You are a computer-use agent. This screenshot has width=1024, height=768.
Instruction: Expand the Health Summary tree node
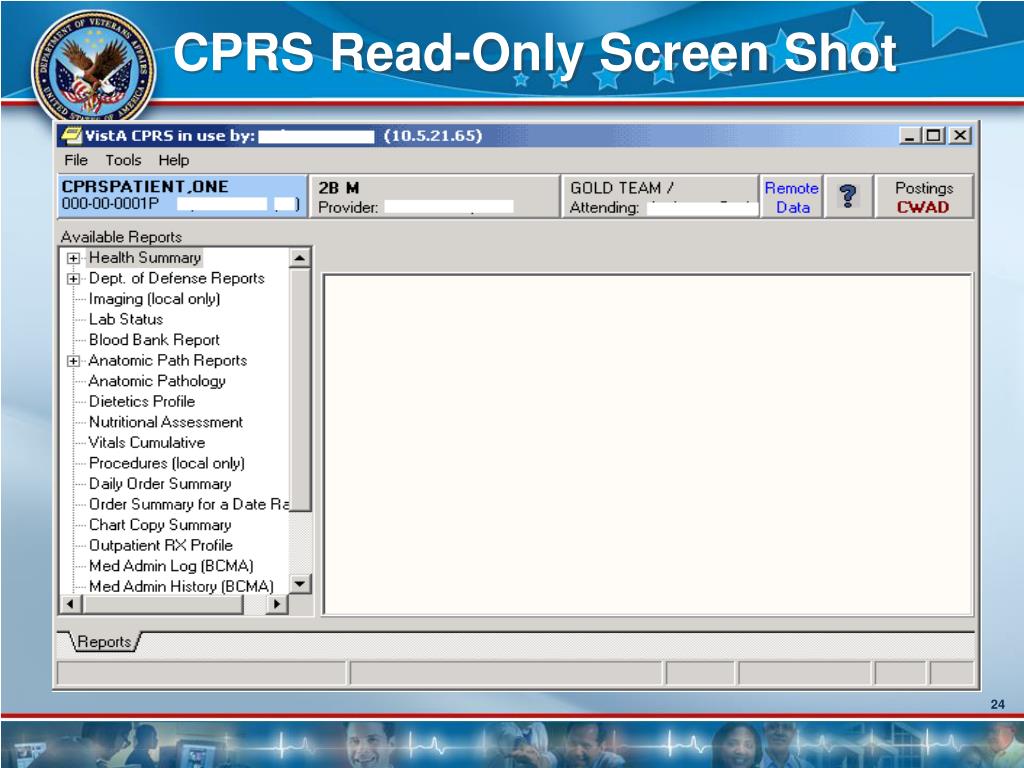pyautogui.click(x=73, y=258)
